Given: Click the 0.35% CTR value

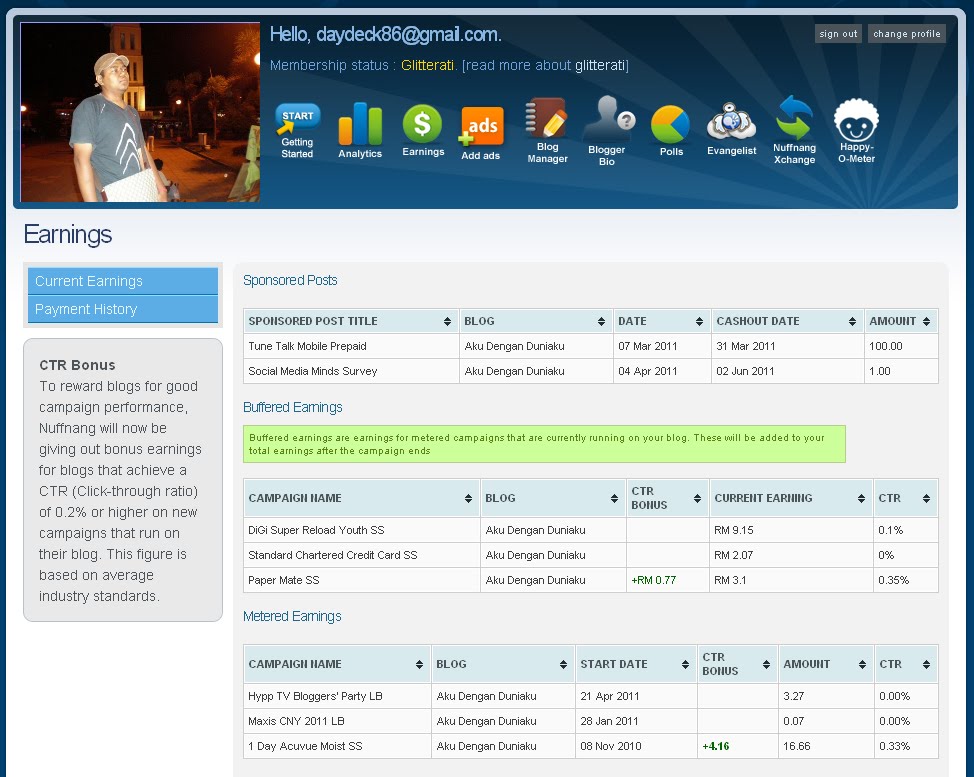Looking at the screenshot, I should [x=893, y=580].
